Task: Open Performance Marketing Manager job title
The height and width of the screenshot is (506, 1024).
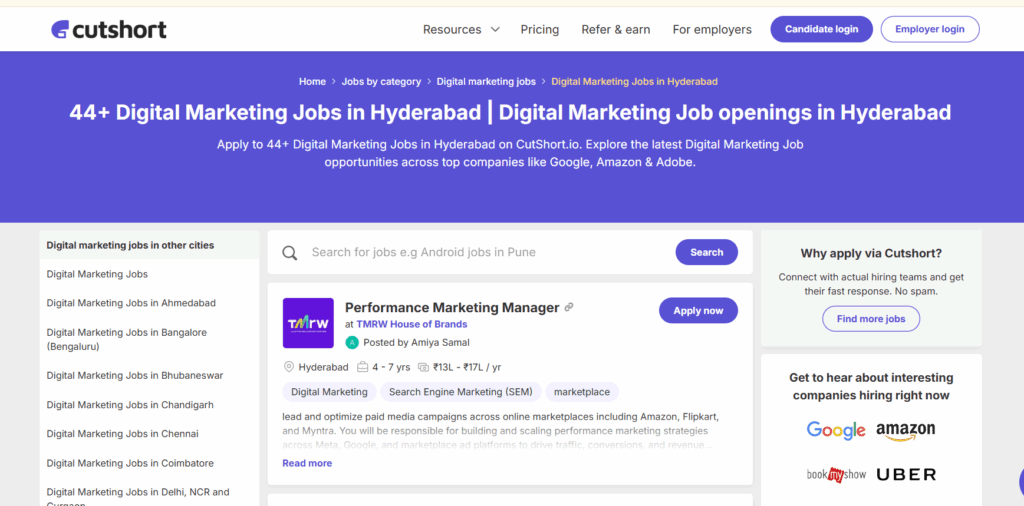Action: 452,308
